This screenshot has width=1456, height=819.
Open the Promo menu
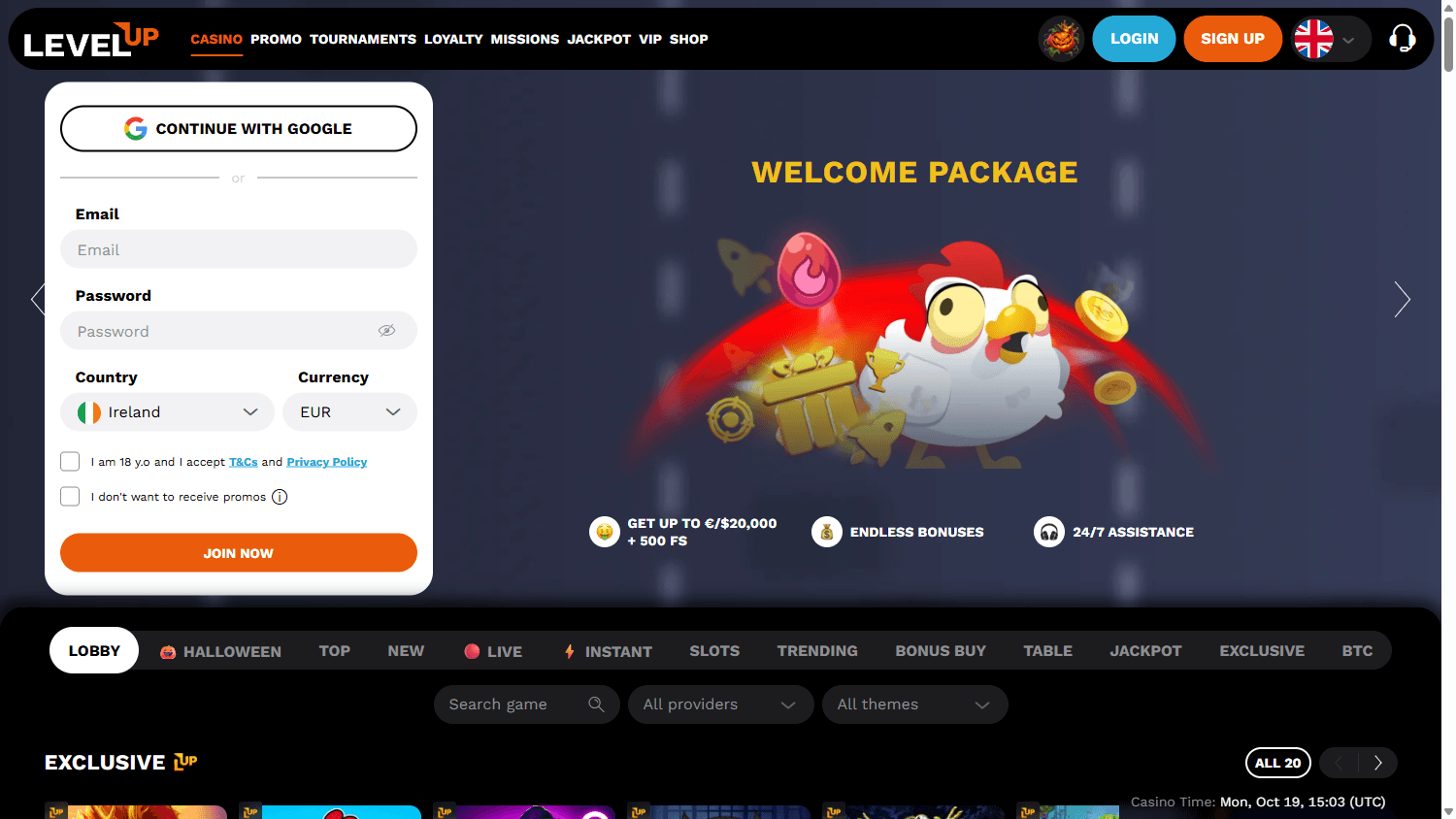tap(276, 40)
